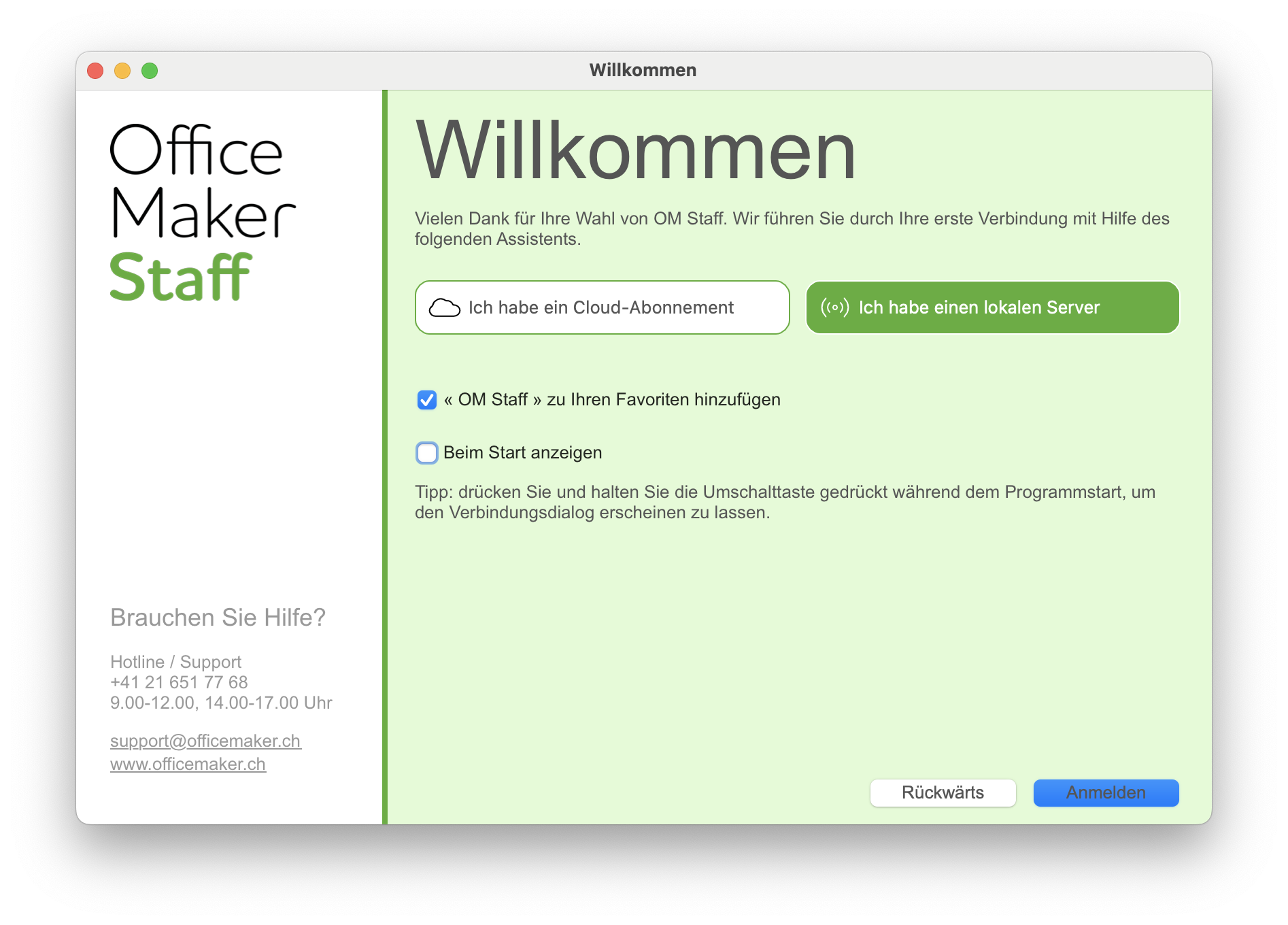Go back with the Rückwärts button
The width and height of the screenshot is (1288, 925).
point(943,793)
